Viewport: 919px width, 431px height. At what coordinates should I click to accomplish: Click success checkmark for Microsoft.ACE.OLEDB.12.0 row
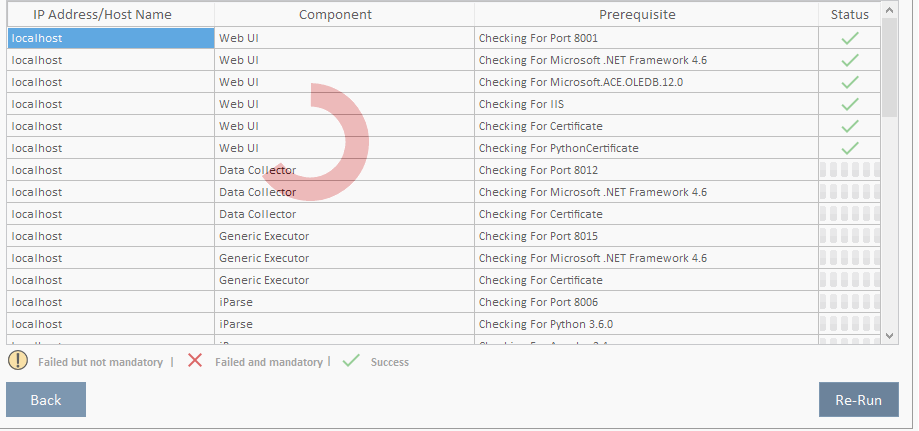[850, 82]
